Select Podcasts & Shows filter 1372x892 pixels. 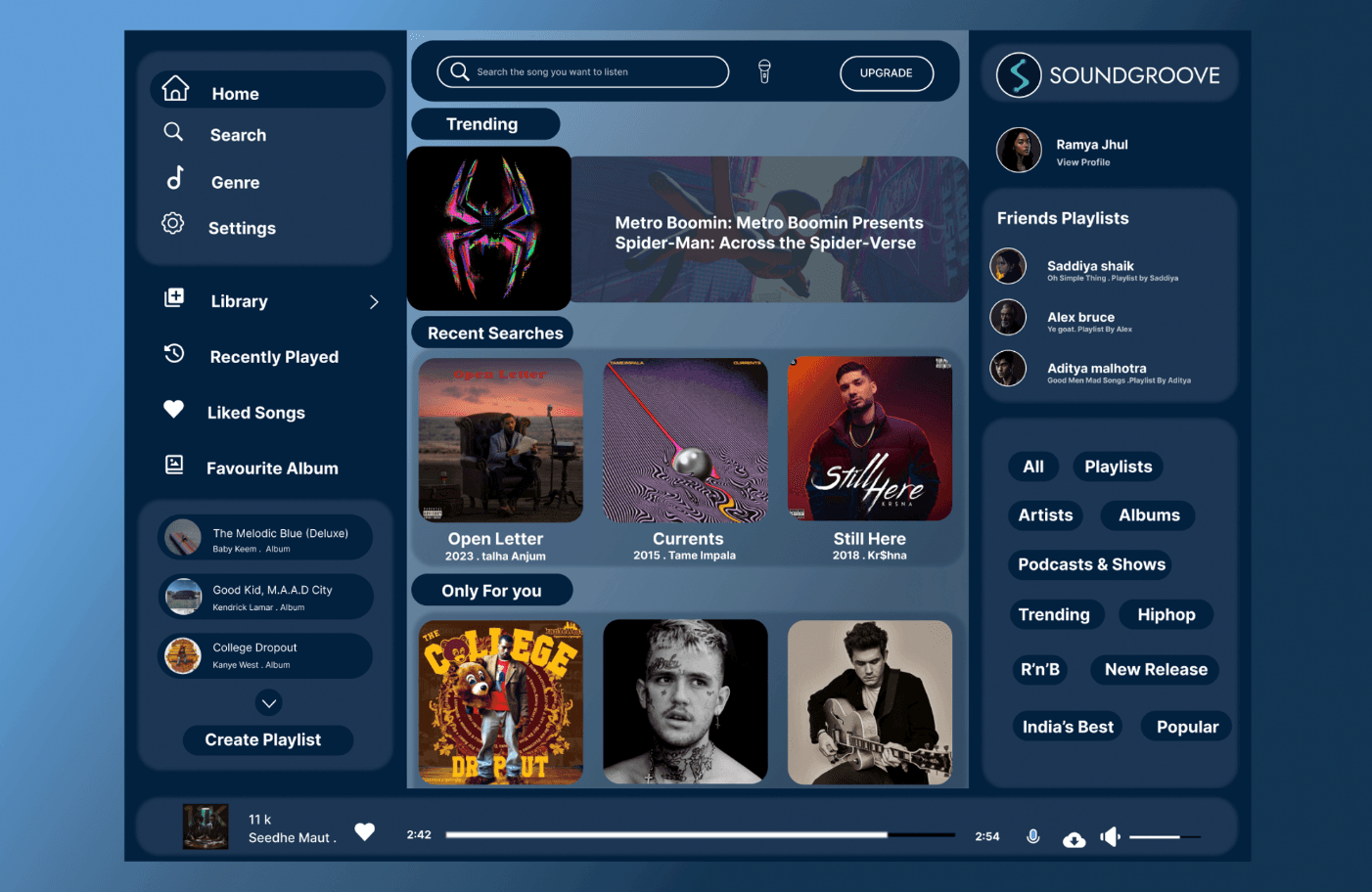pyautogui.click(x=1091, y=564)
